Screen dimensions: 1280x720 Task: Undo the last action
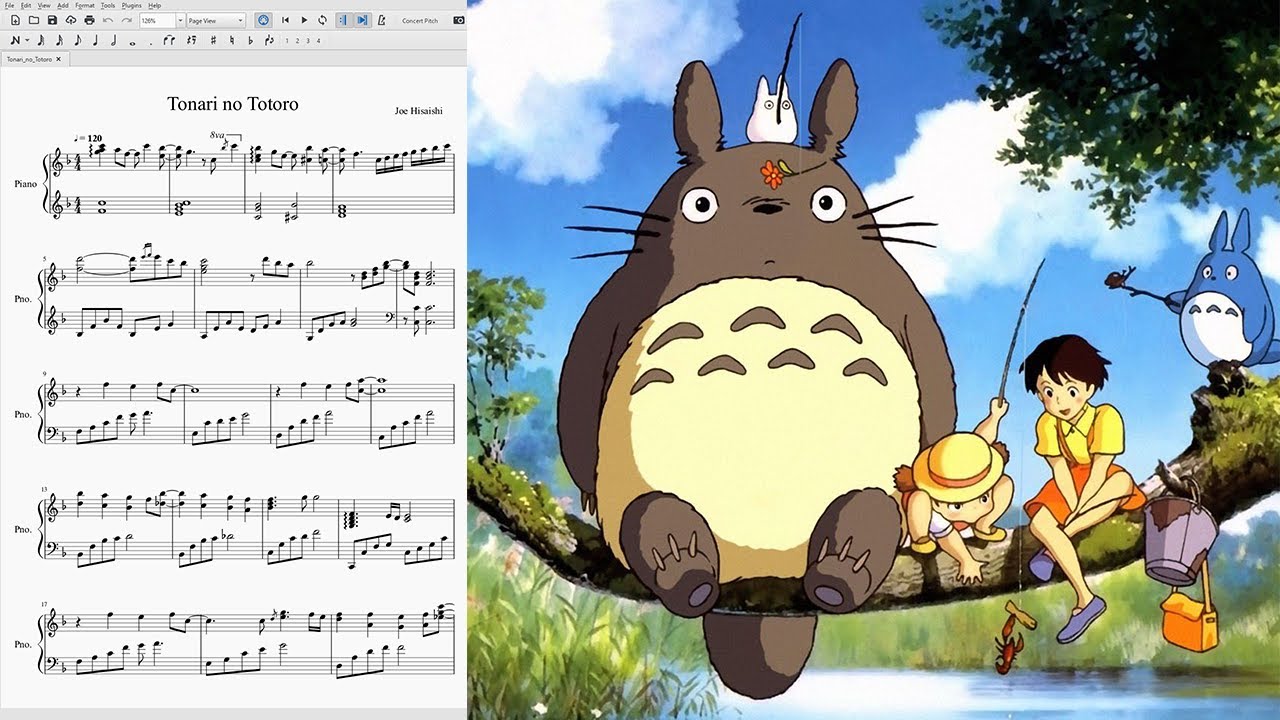tap(108, 20)
